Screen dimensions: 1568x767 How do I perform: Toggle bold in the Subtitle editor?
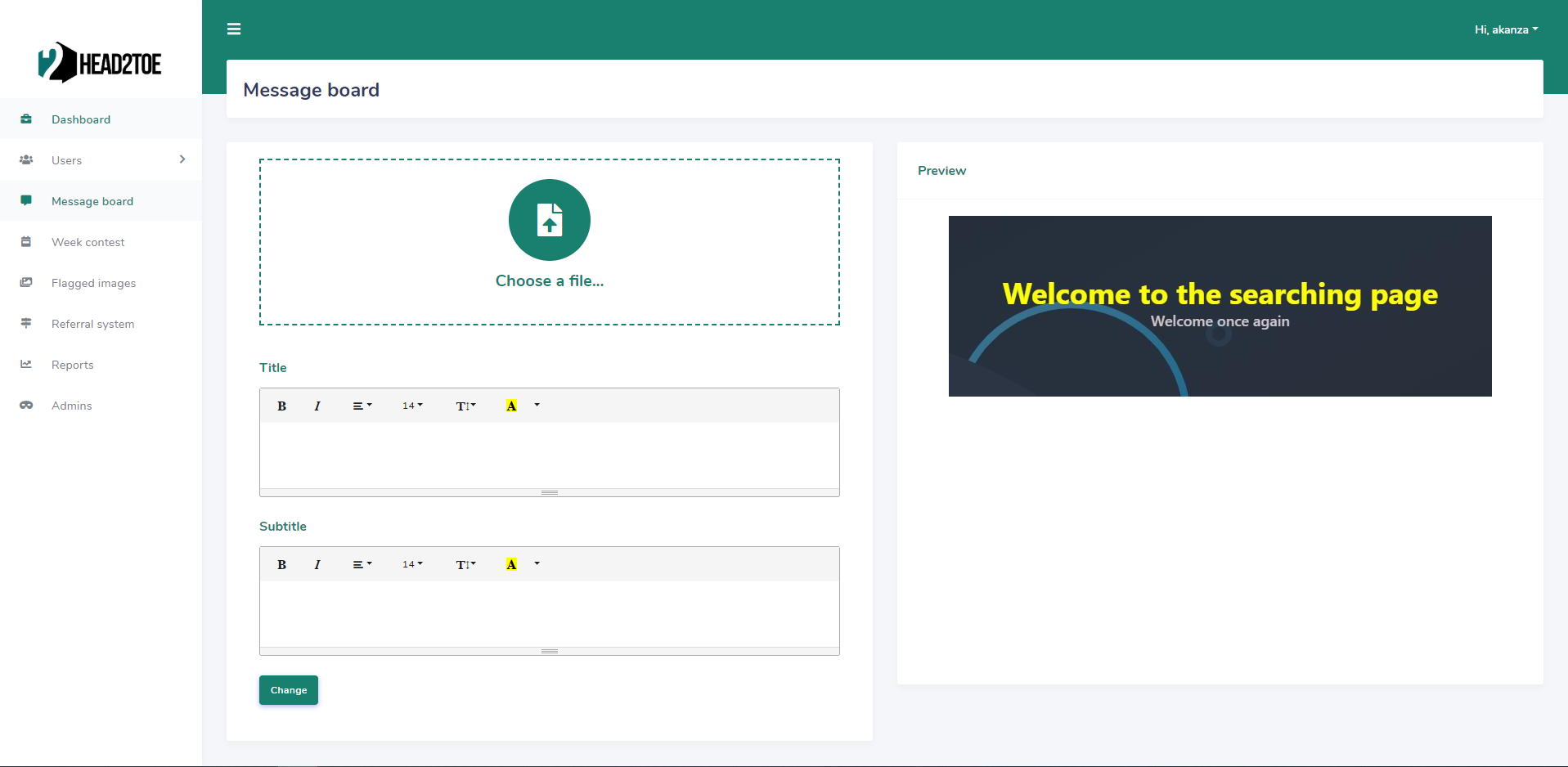tap(281, 565)
